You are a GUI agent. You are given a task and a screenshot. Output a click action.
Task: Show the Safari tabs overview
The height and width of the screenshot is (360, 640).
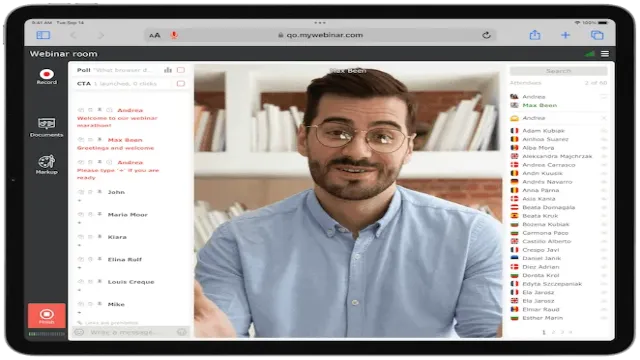click(x=597, y=35)
